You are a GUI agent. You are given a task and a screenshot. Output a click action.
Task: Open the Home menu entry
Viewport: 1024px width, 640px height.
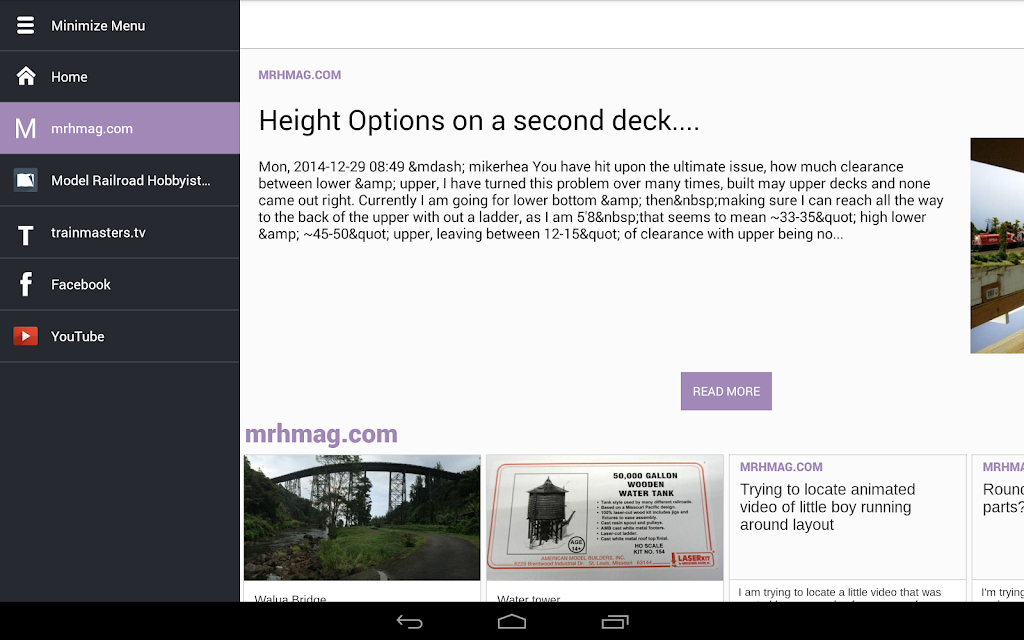120,76
